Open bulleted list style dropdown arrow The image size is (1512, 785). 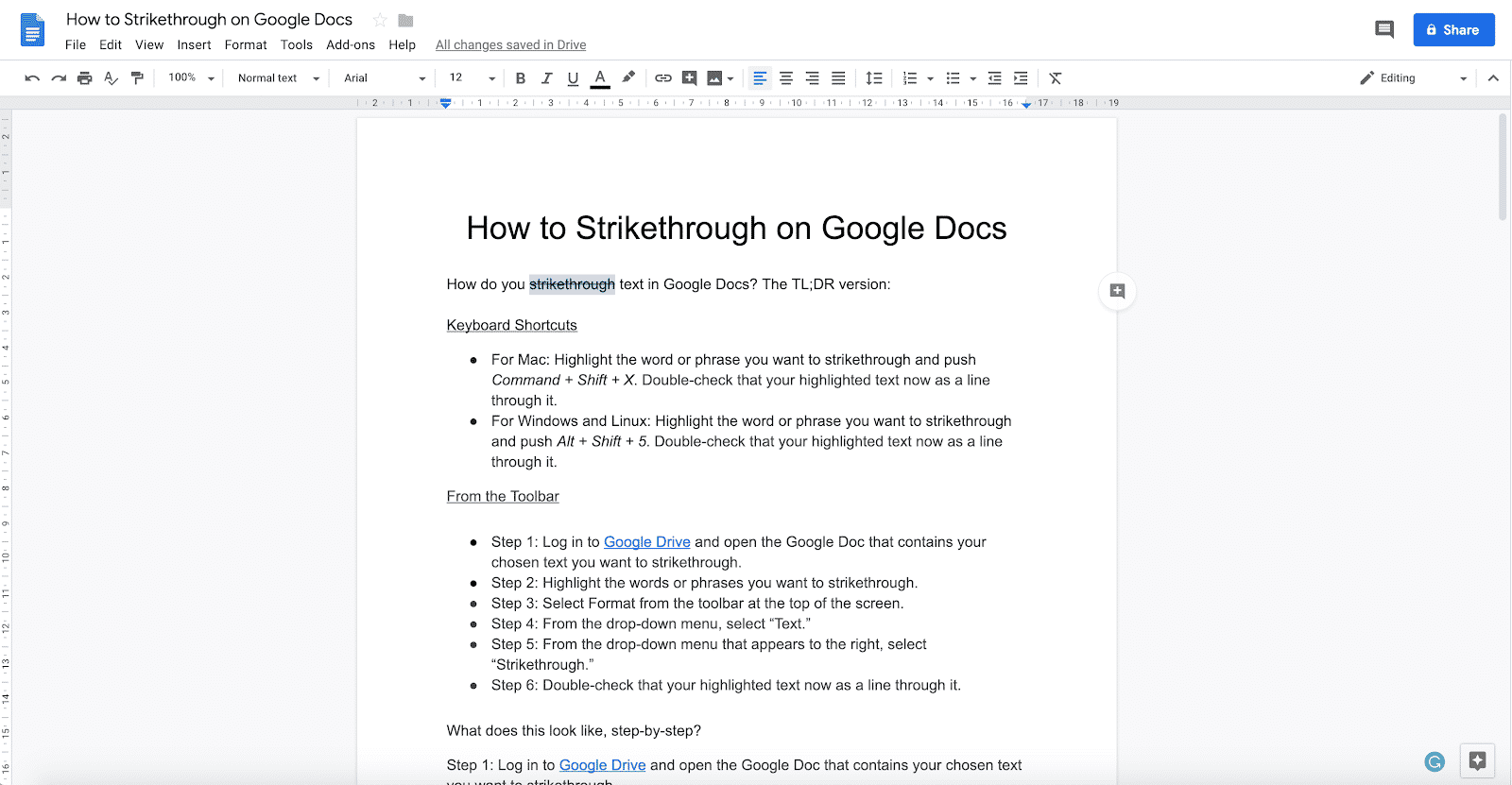point(972,79)
